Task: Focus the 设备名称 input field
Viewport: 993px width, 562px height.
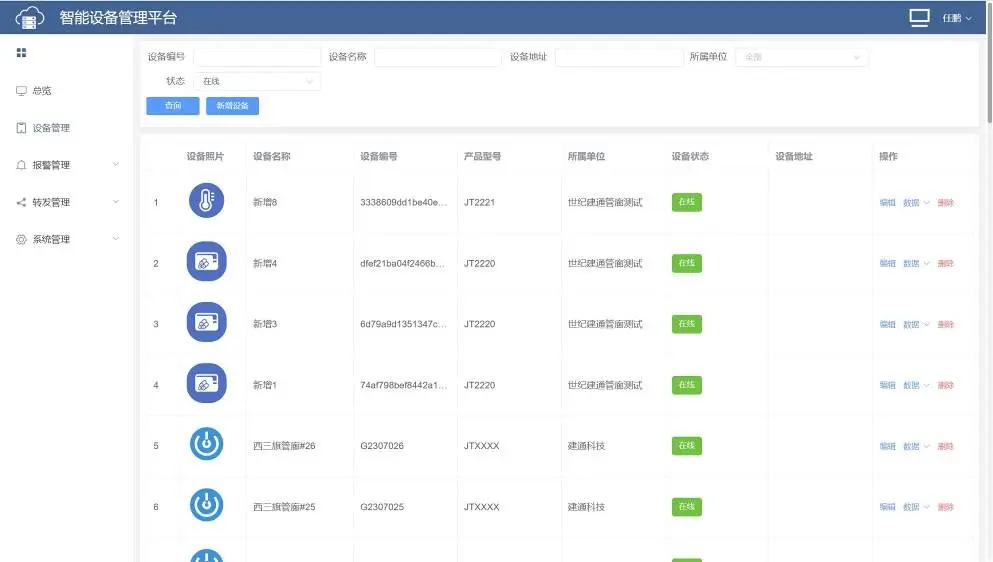Action: (x=438, y=57)
